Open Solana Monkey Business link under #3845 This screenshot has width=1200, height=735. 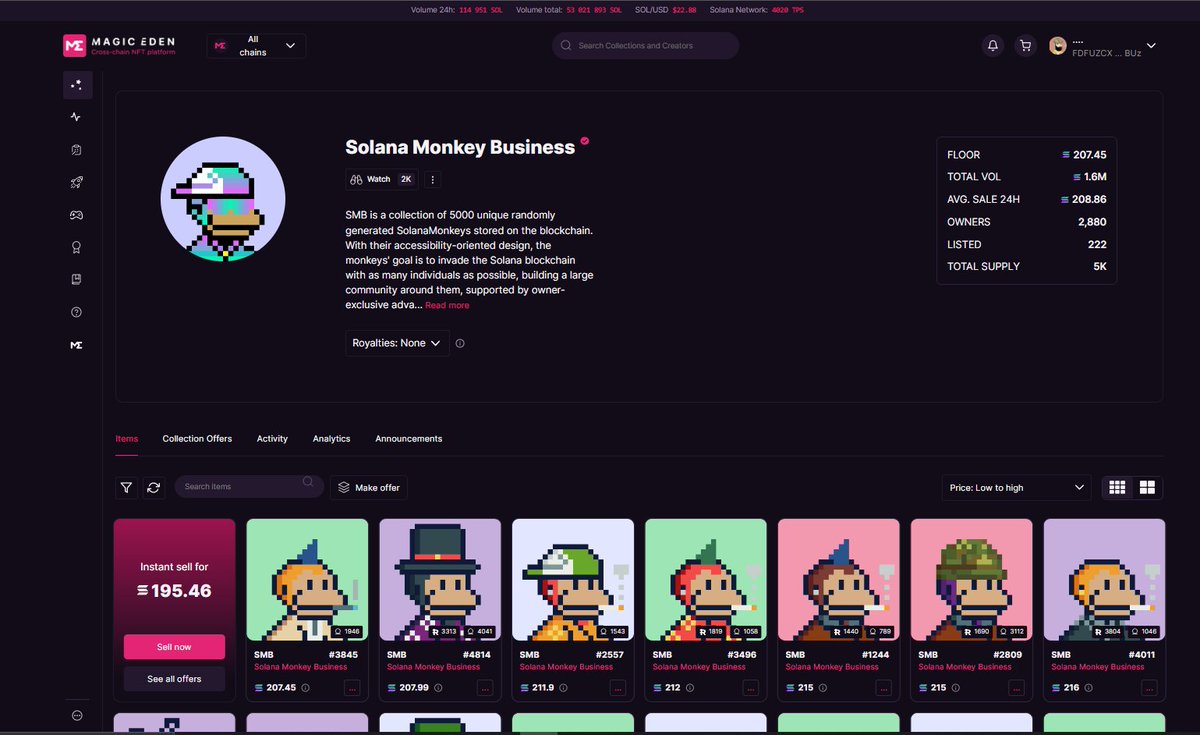click(x=301, y=667)
